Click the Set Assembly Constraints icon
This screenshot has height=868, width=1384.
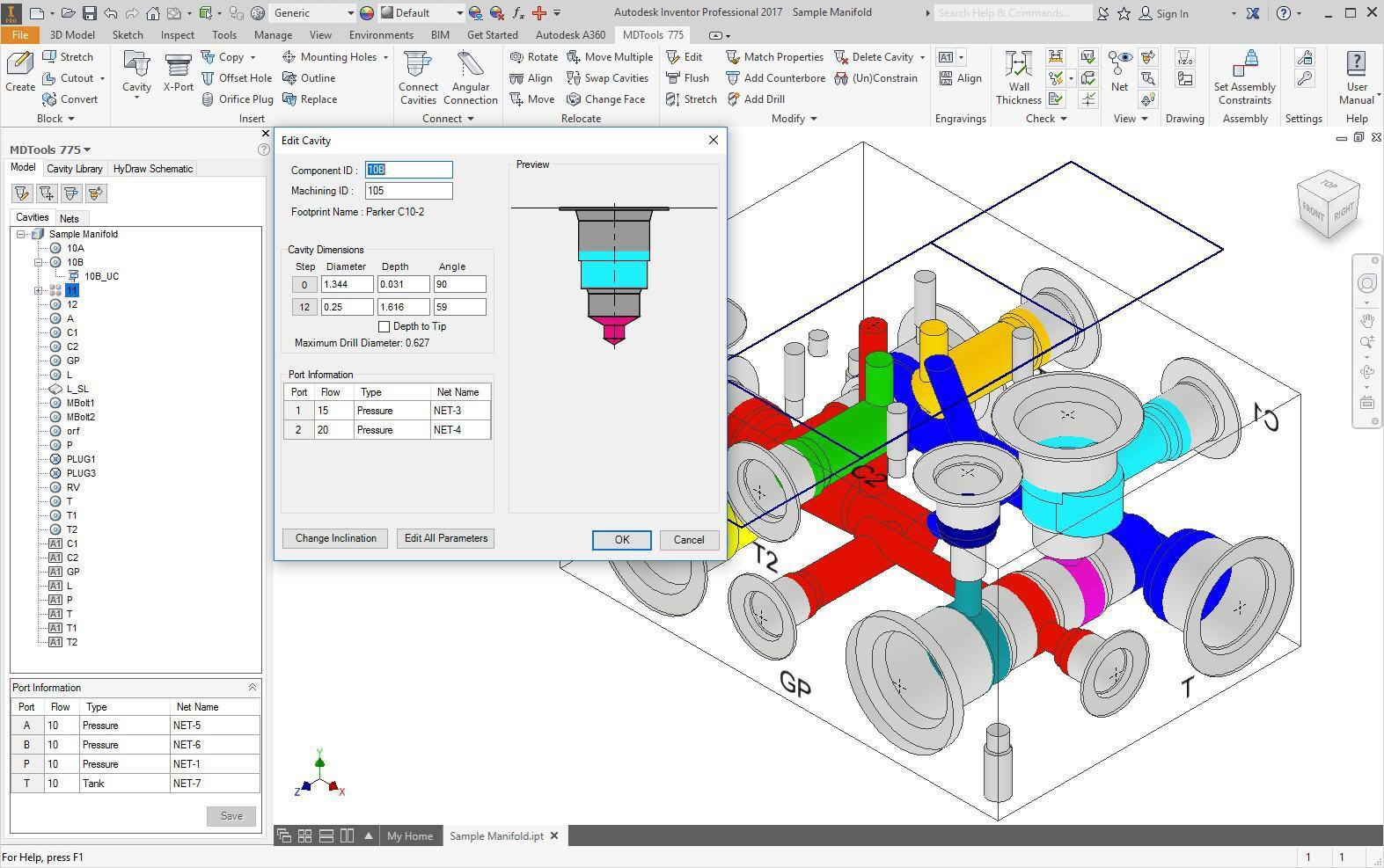click(1245, 67)
